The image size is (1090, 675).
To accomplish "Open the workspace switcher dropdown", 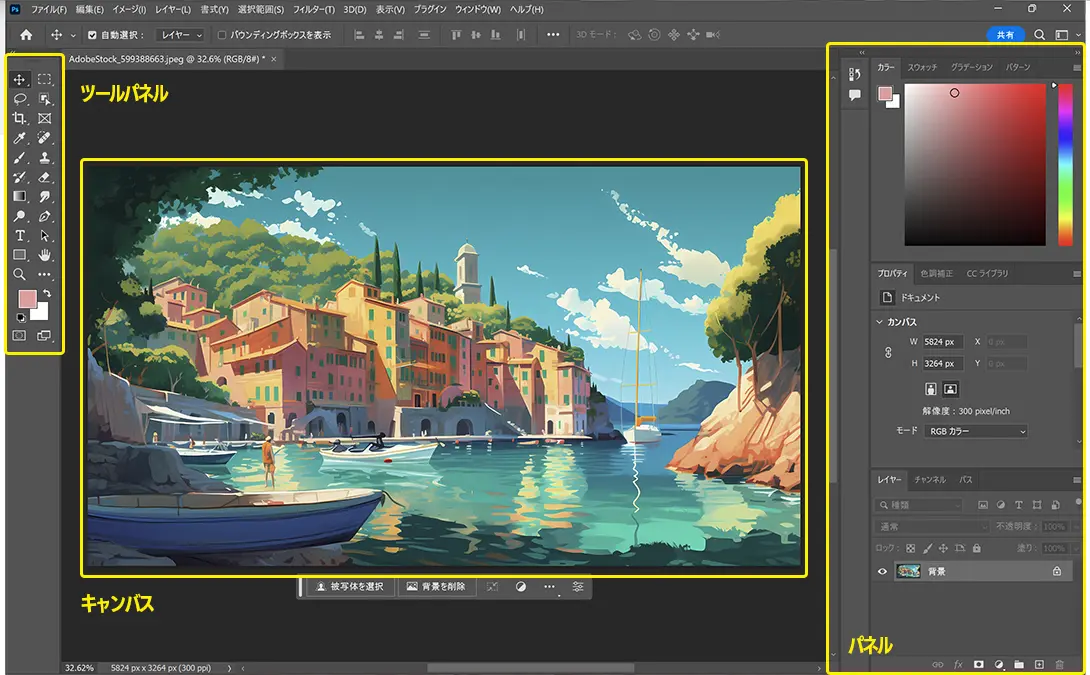I will (1066, 35).
